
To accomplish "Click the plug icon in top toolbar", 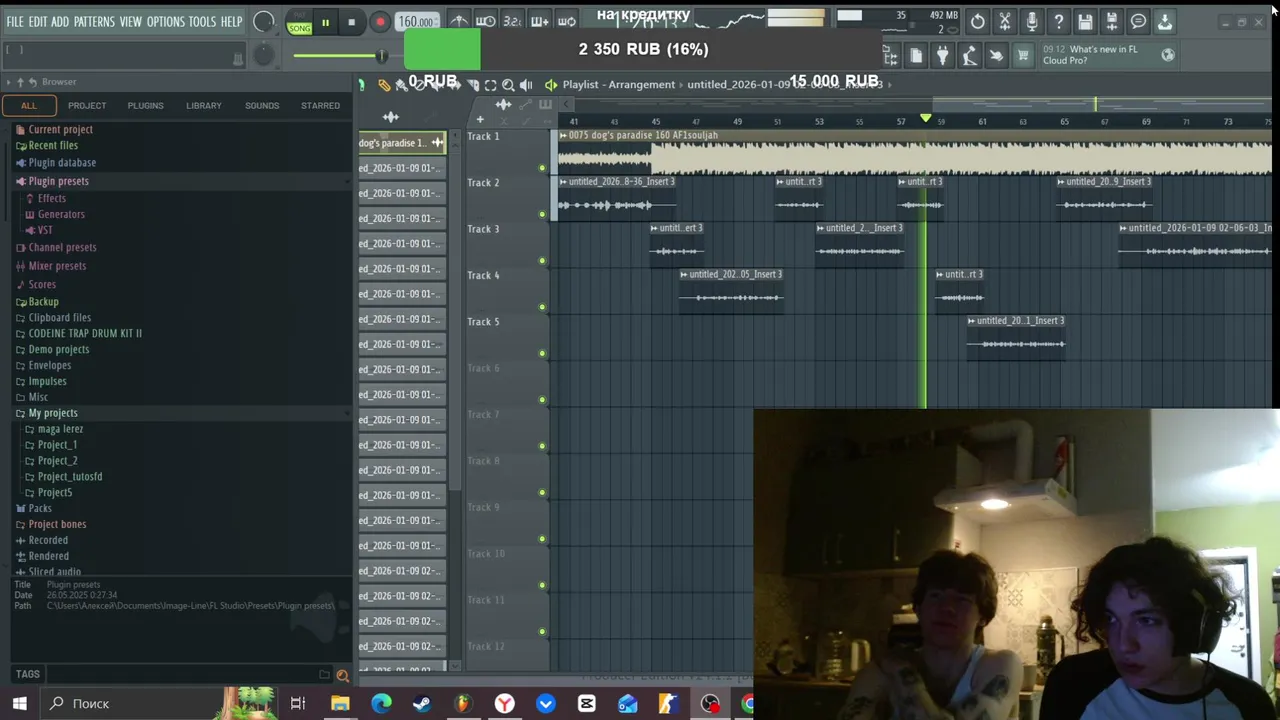I will 942,56.
